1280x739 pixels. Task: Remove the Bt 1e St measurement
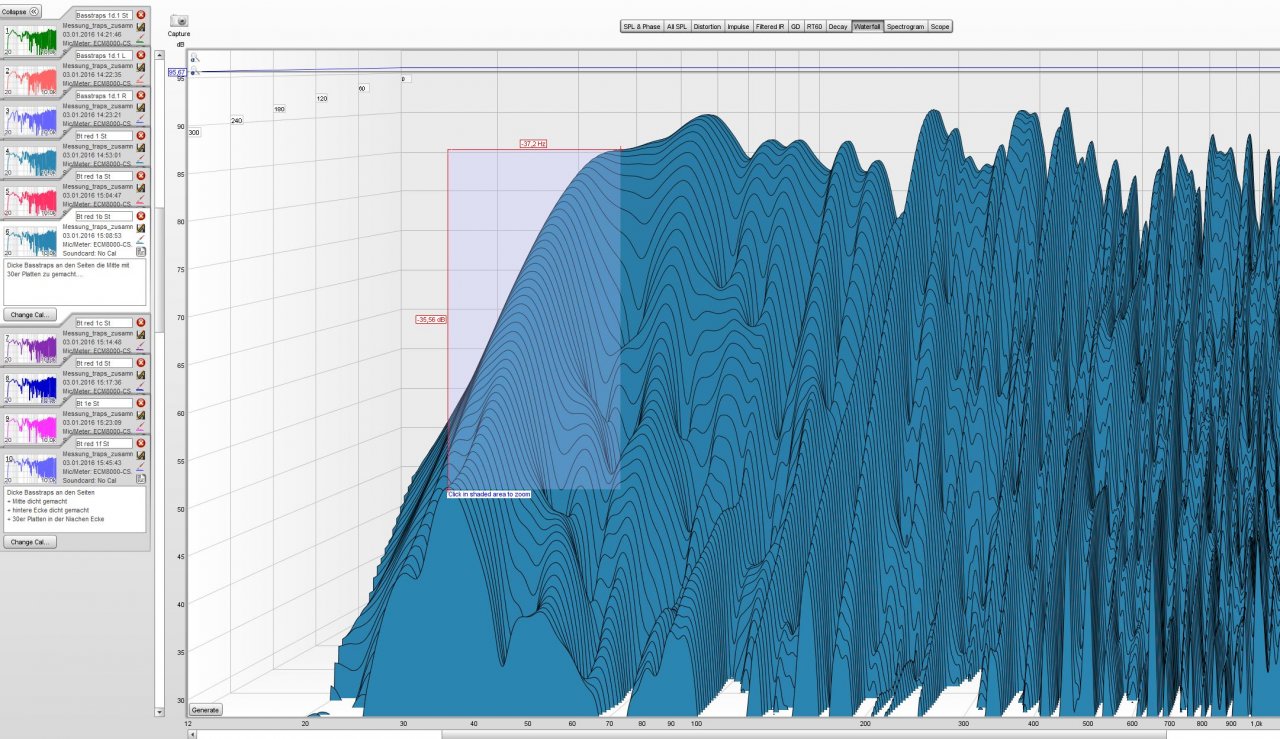(141, 402)
